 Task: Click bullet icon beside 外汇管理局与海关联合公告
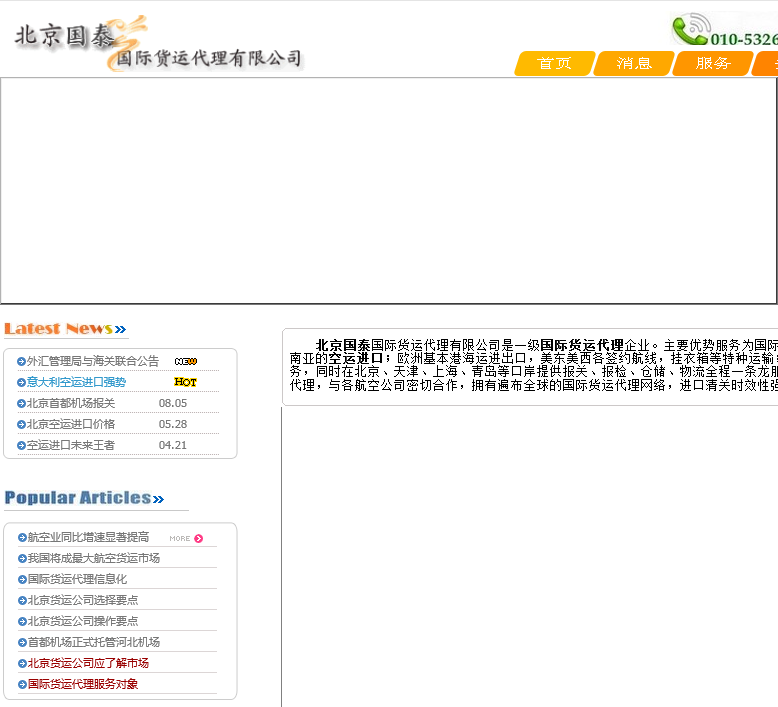[21, 362]
